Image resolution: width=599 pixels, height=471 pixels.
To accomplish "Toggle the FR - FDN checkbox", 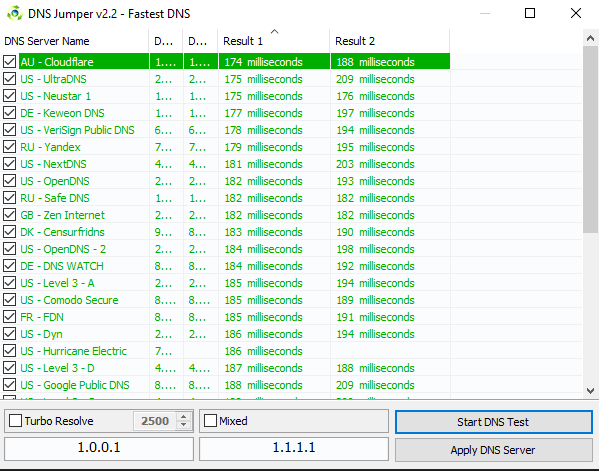I will pyautogui.click(x=10, y=317).
